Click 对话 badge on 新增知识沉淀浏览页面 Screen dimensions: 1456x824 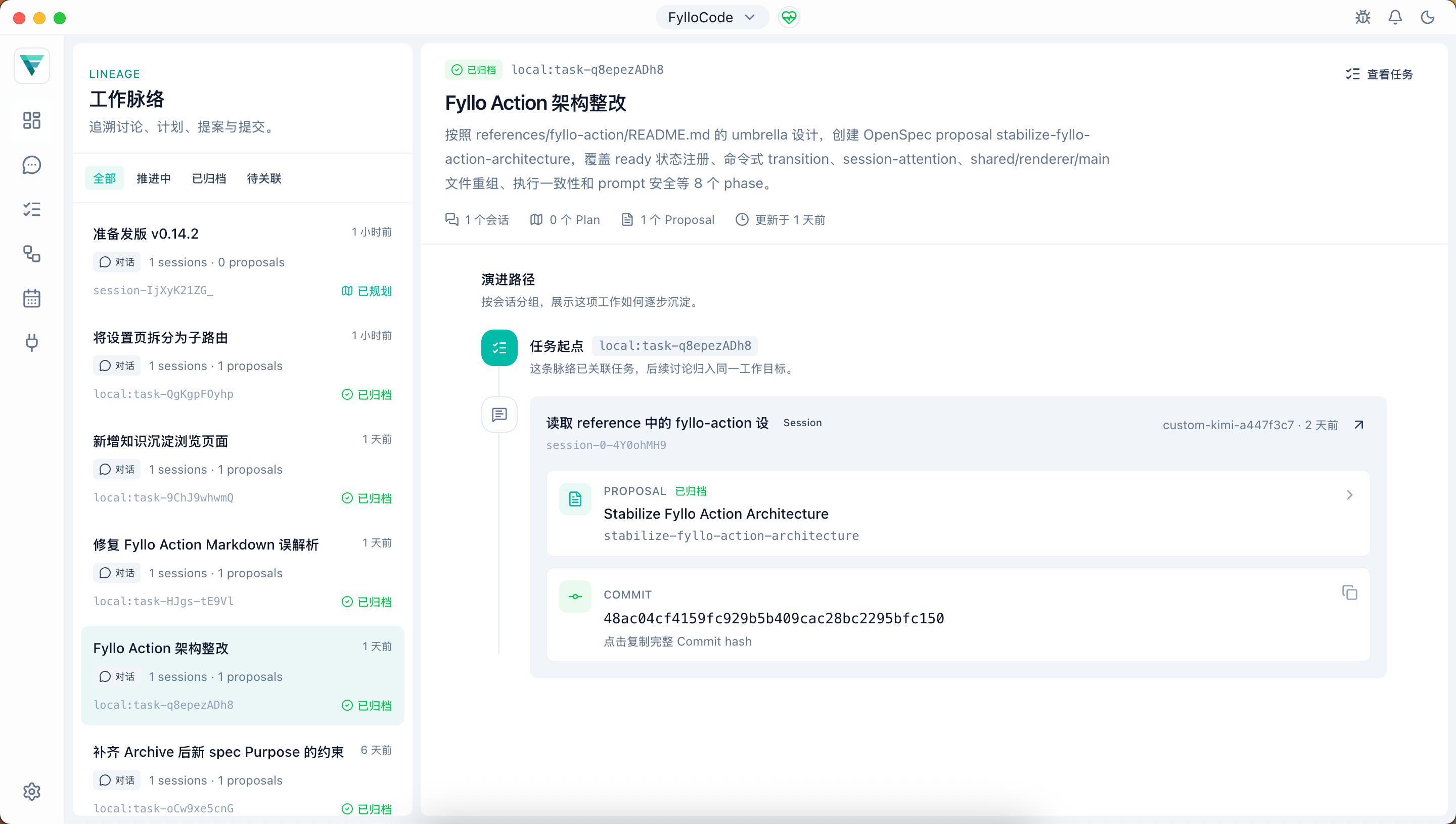click(x=117, y=469)
